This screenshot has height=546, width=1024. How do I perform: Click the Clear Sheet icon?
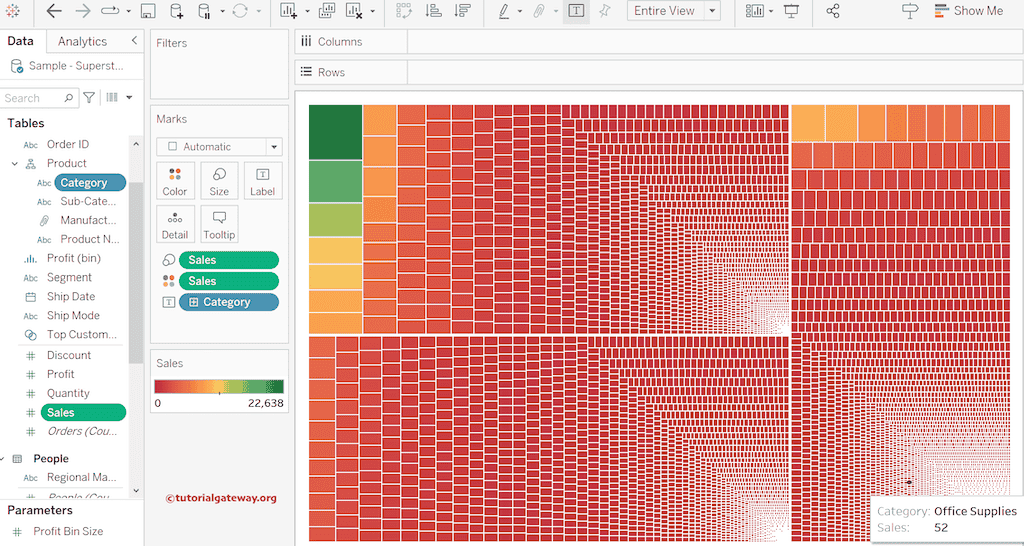[x=353, y=11]
